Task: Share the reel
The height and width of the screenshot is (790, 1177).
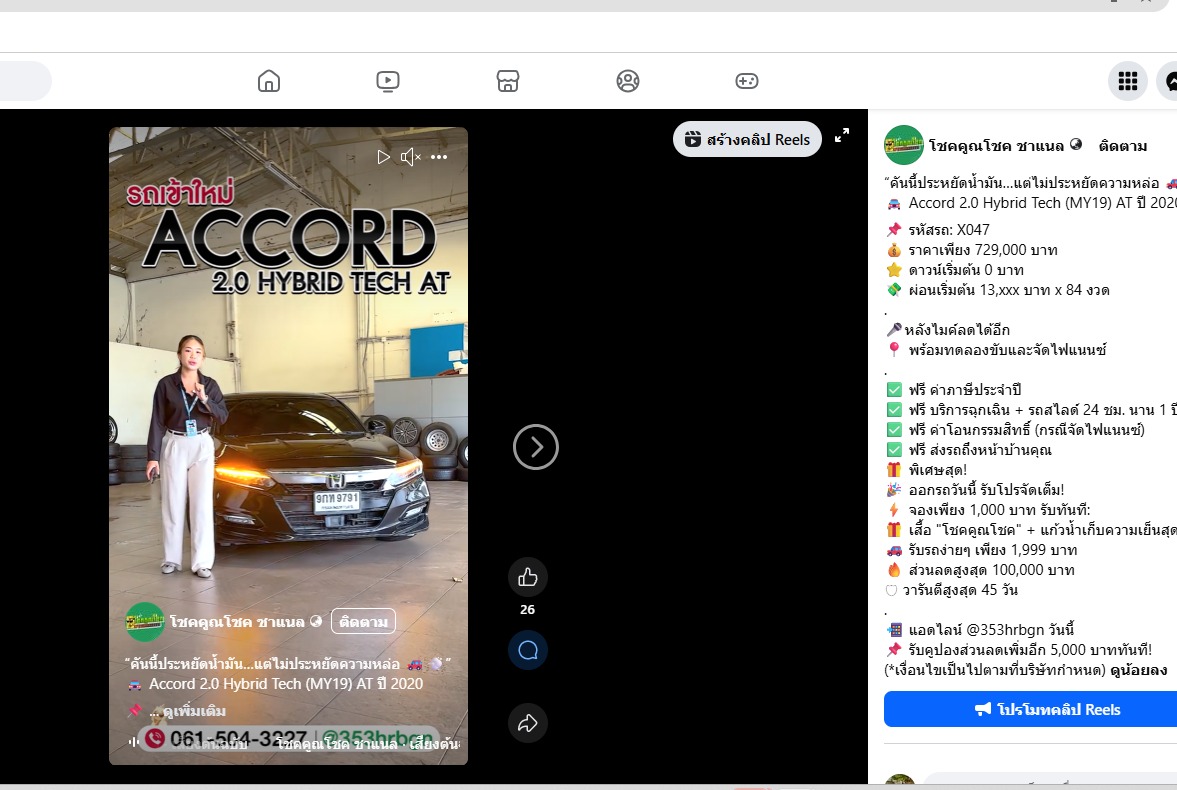Action: pos(528,723)
